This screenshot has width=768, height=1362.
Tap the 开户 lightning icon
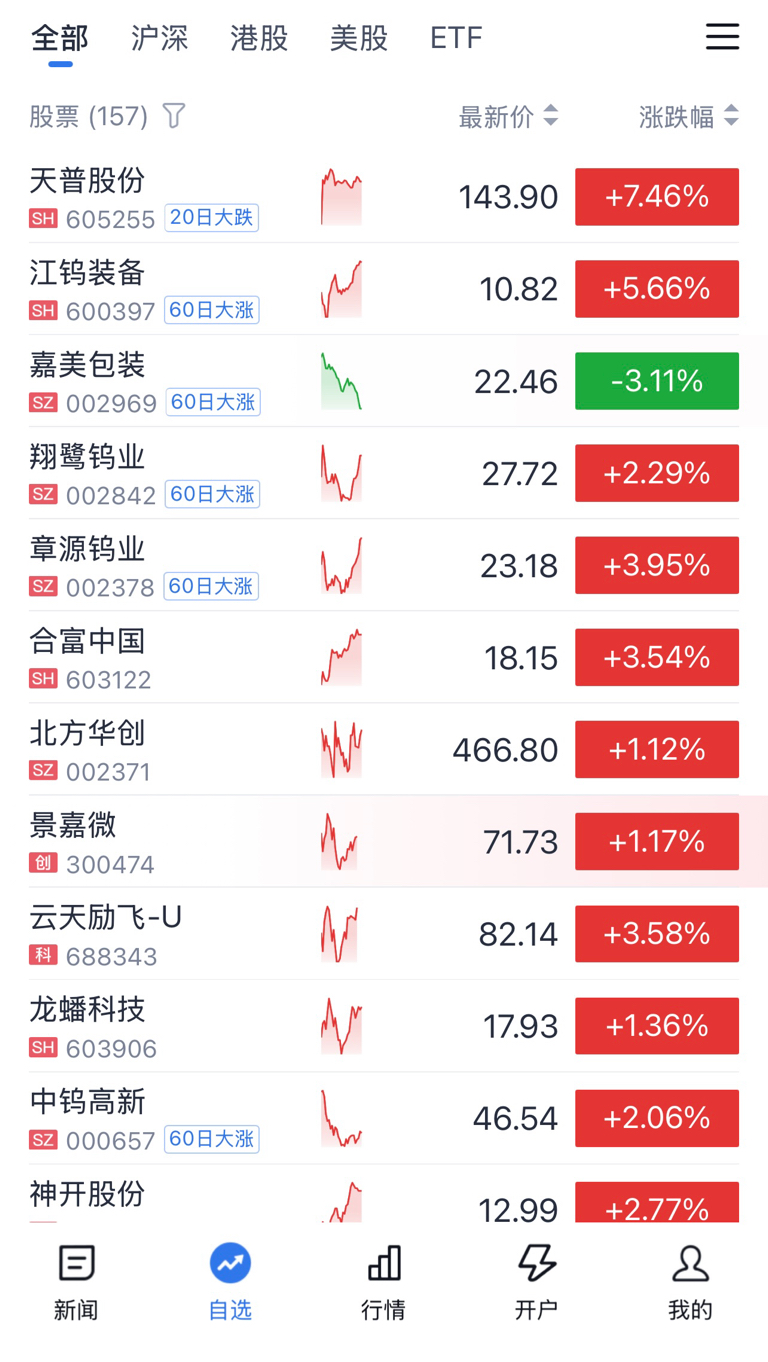coord(537,1264)
